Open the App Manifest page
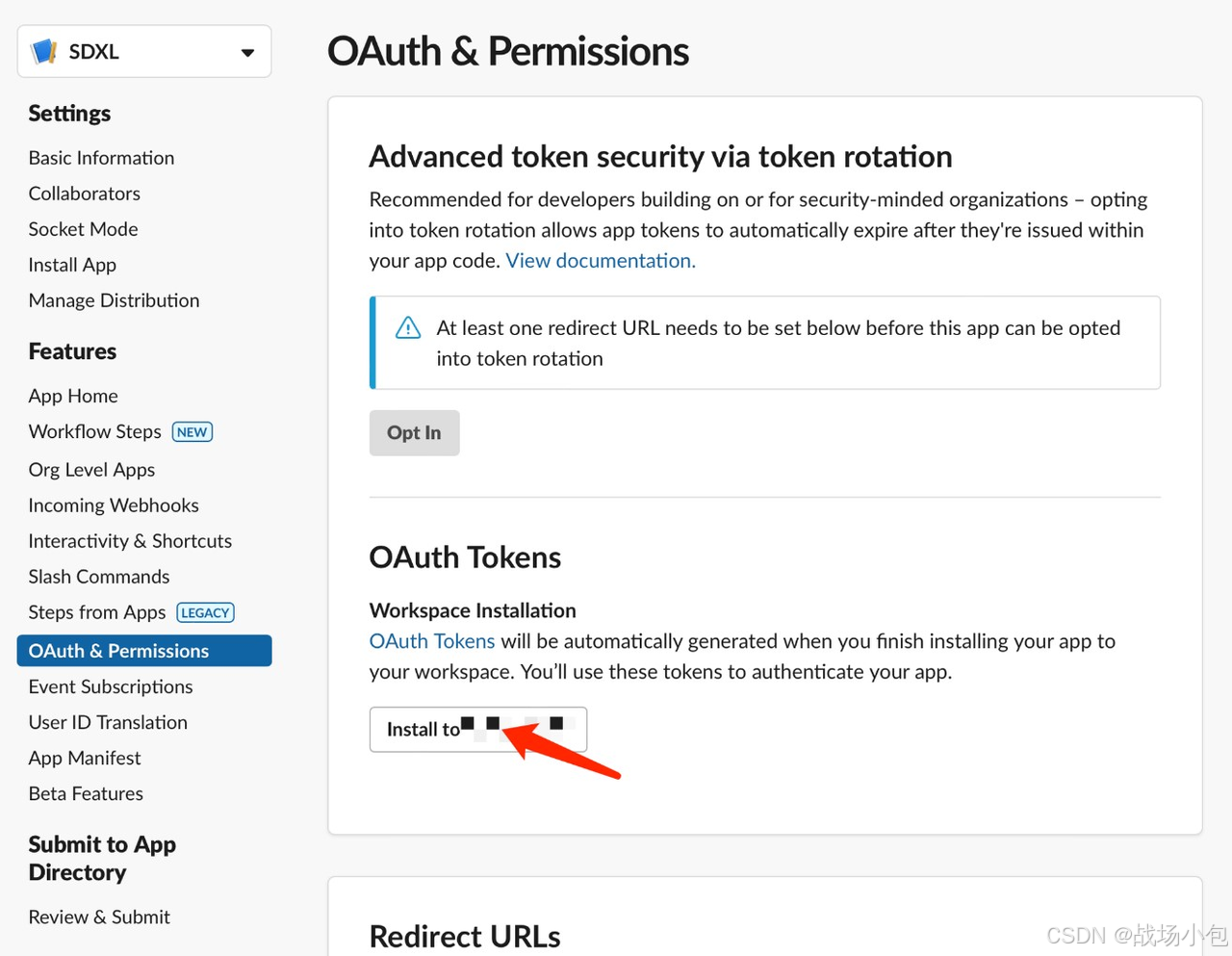This screenshot has width=1232, height=956. pos(85,758)
